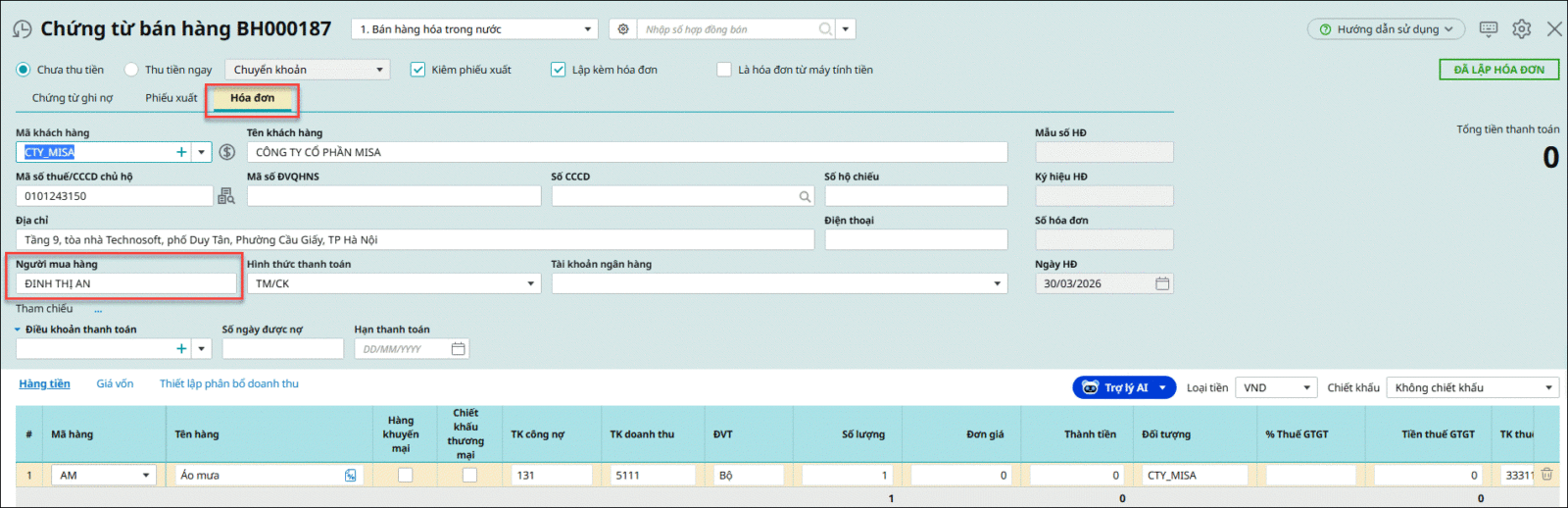Click the search icon in Số CCCD field
The height and width of the screenshot is (508, 1568).
pos(805,196)
